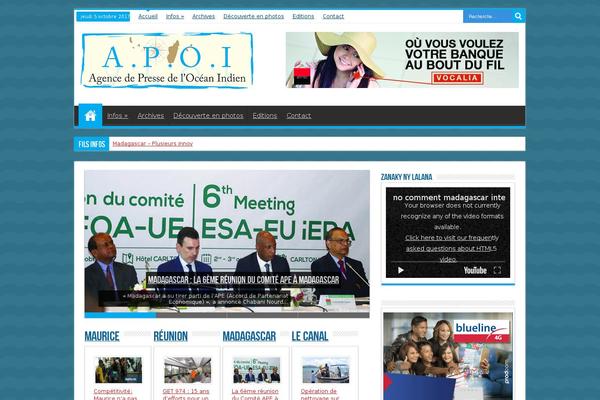Click the Zanaky ny Lalana widget title

[406, 177]
